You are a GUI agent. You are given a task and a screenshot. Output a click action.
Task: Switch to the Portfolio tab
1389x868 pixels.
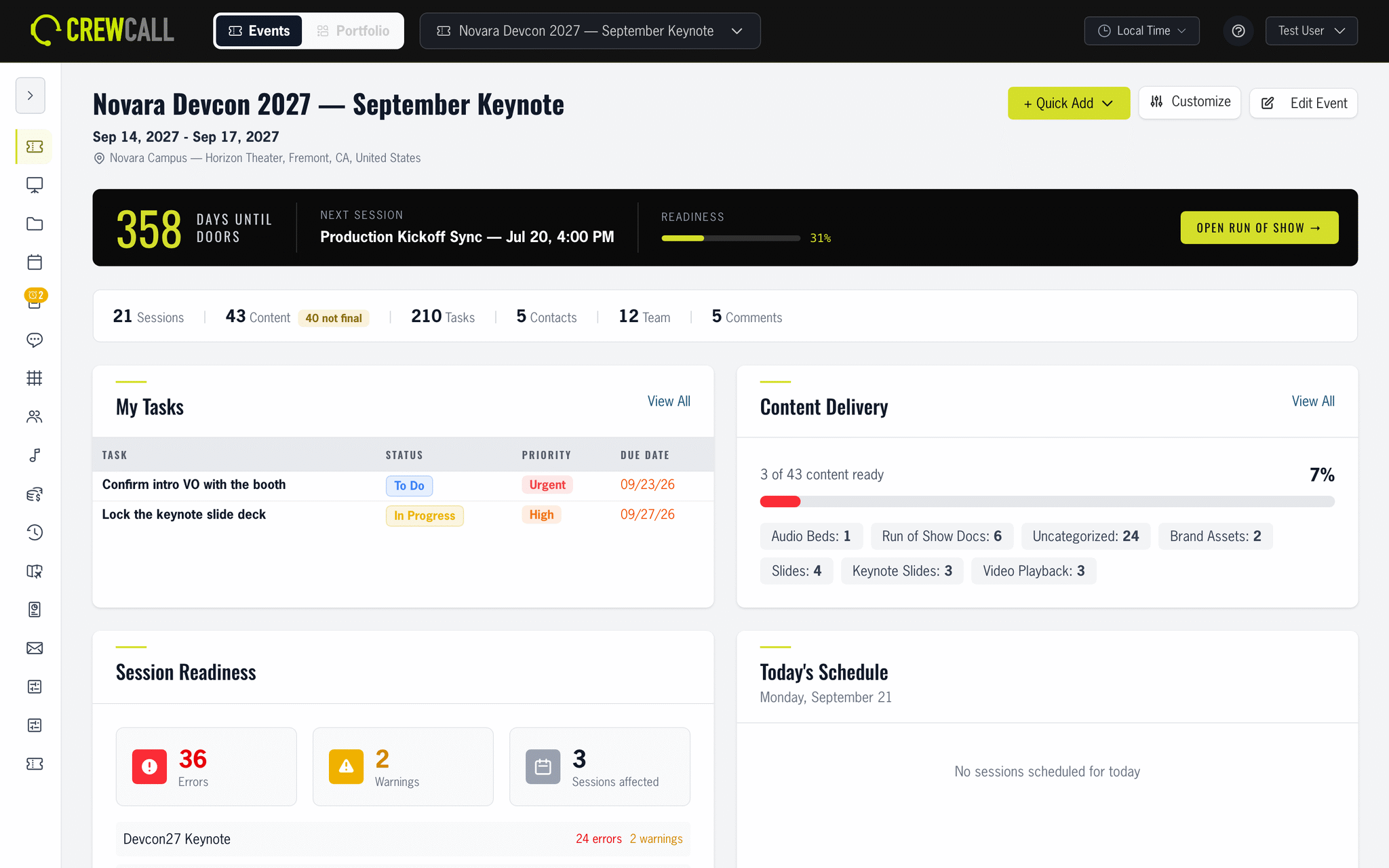coord(353,31)
